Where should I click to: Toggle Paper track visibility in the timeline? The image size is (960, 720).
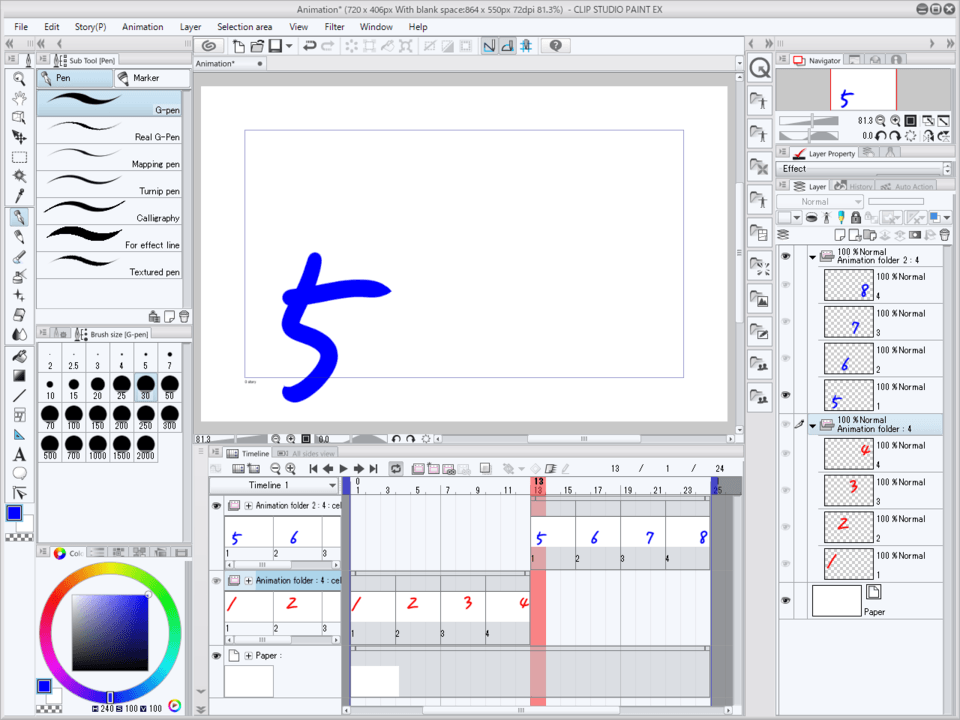point(216,655)
